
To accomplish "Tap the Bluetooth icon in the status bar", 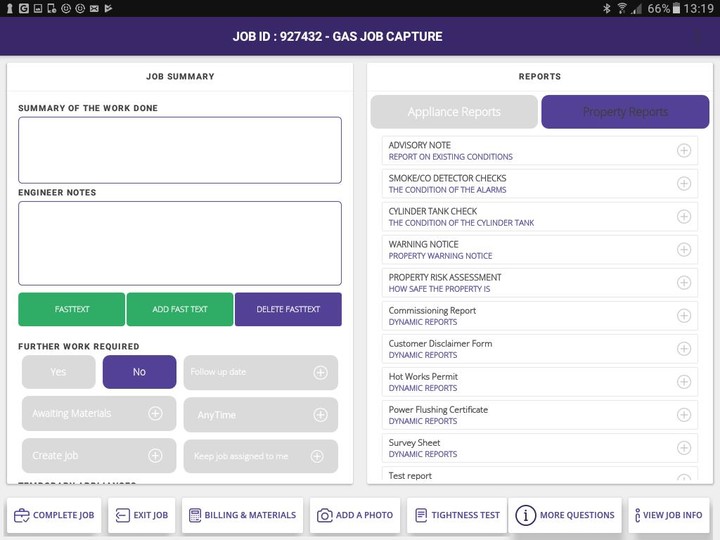I will coord(607,8).
